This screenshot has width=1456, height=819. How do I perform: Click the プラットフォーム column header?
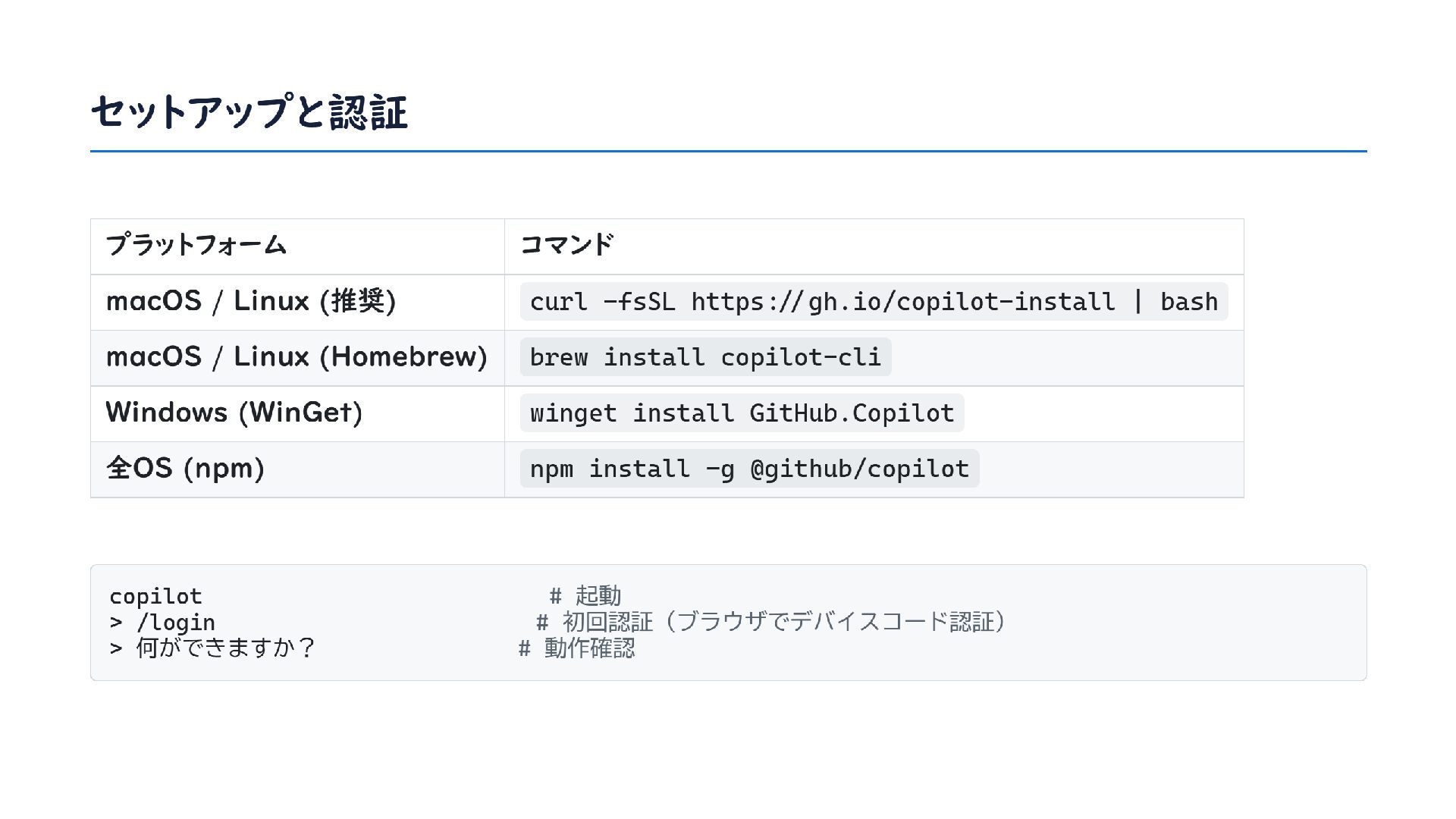pos(196,245)
